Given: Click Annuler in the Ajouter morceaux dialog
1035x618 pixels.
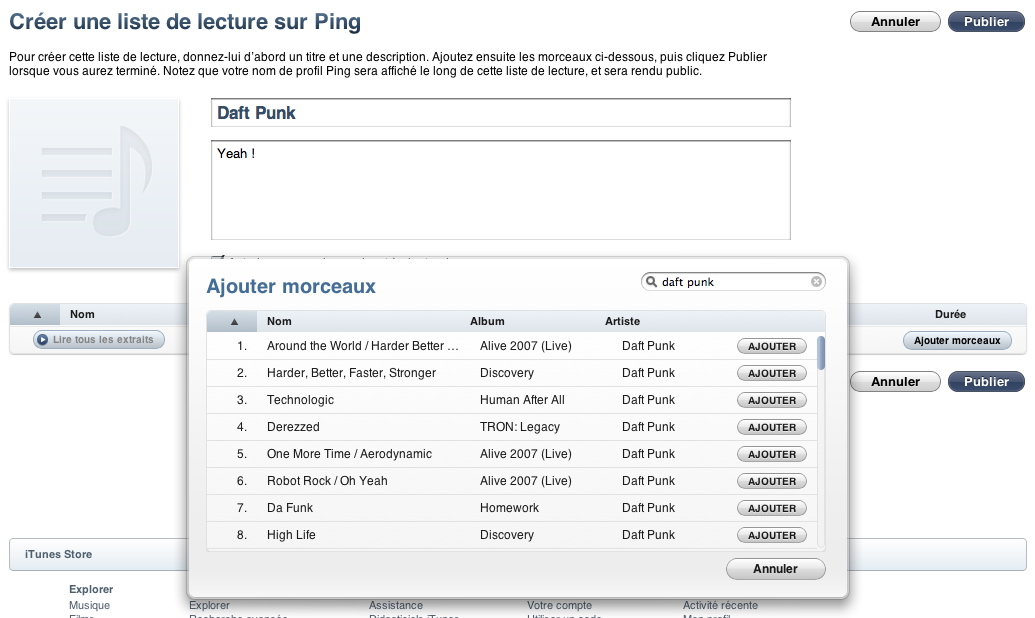Looking at the screenshot, I should [x=776, y=569].
